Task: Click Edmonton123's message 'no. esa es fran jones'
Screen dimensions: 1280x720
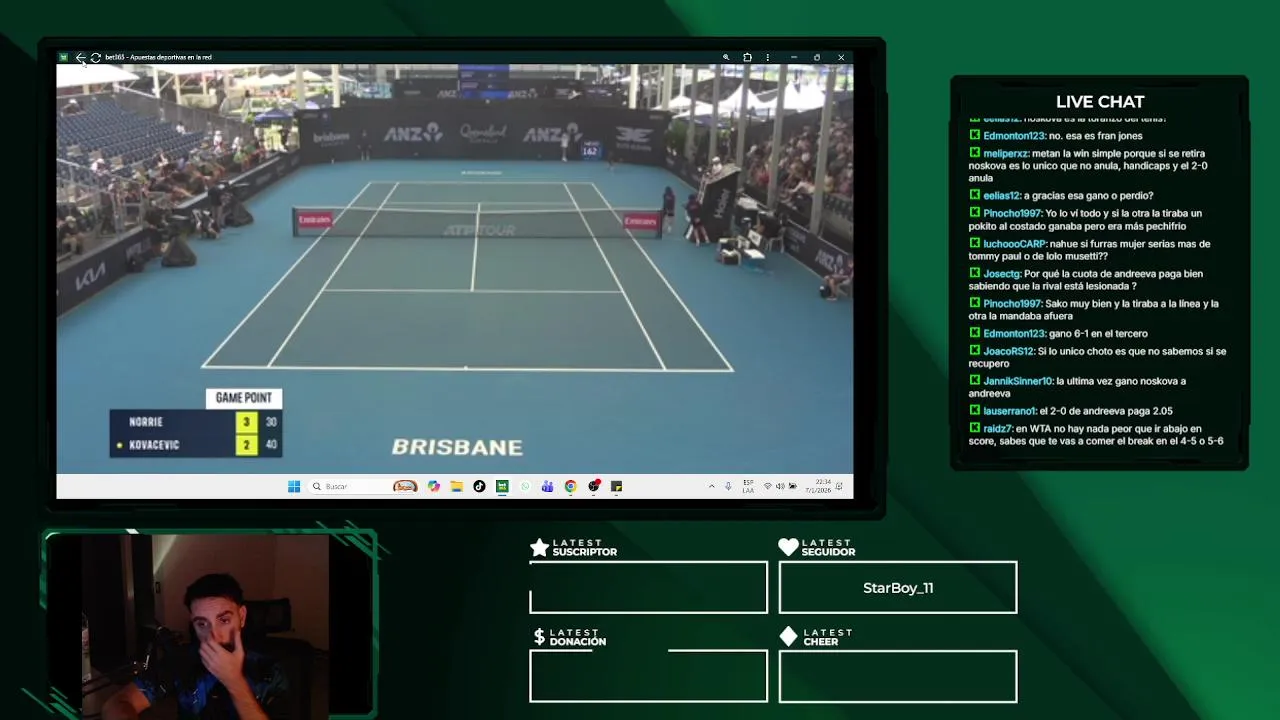Action: (x=1055, y=136)
